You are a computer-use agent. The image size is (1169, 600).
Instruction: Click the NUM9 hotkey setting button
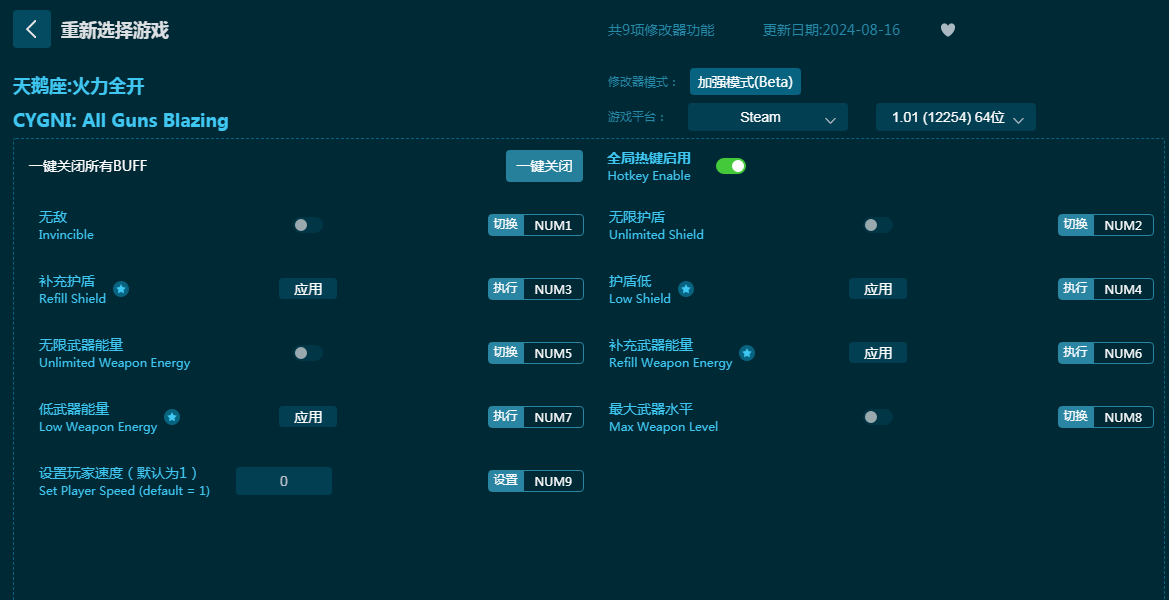pos(553,481)
